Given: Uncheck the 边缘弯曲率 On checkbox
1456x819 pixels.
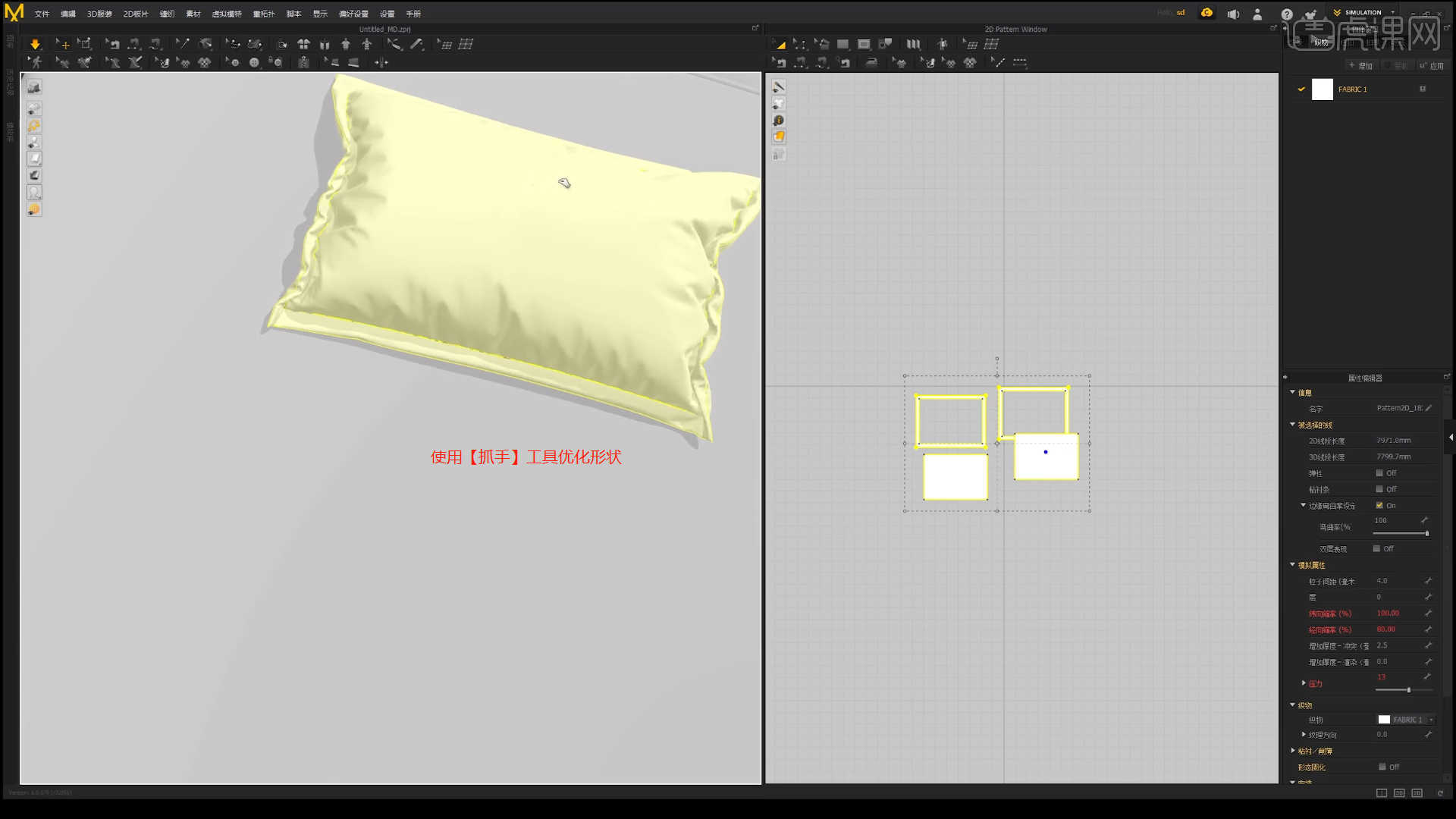Looking at the screenshot, I should tap(1379, 505).
